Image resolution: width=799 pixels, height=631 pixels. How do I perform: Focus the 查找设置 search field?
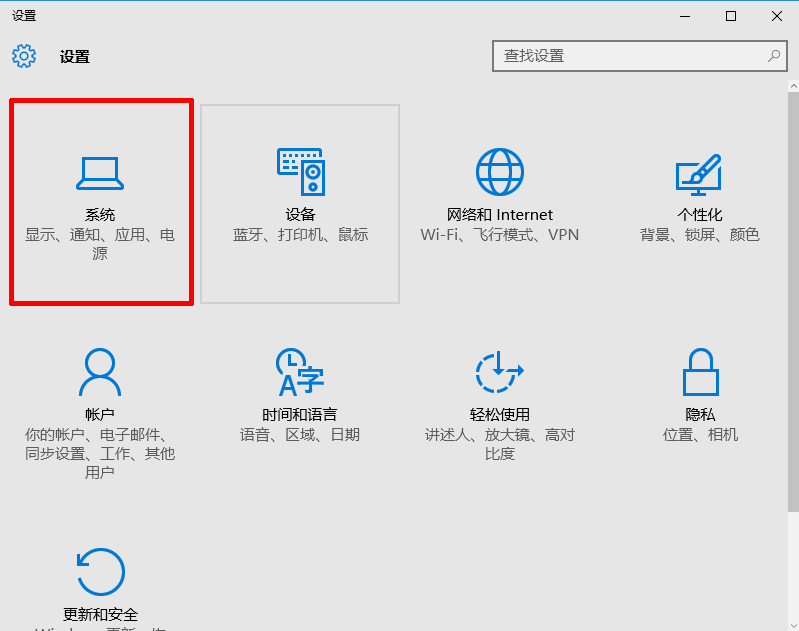point(628,56)
